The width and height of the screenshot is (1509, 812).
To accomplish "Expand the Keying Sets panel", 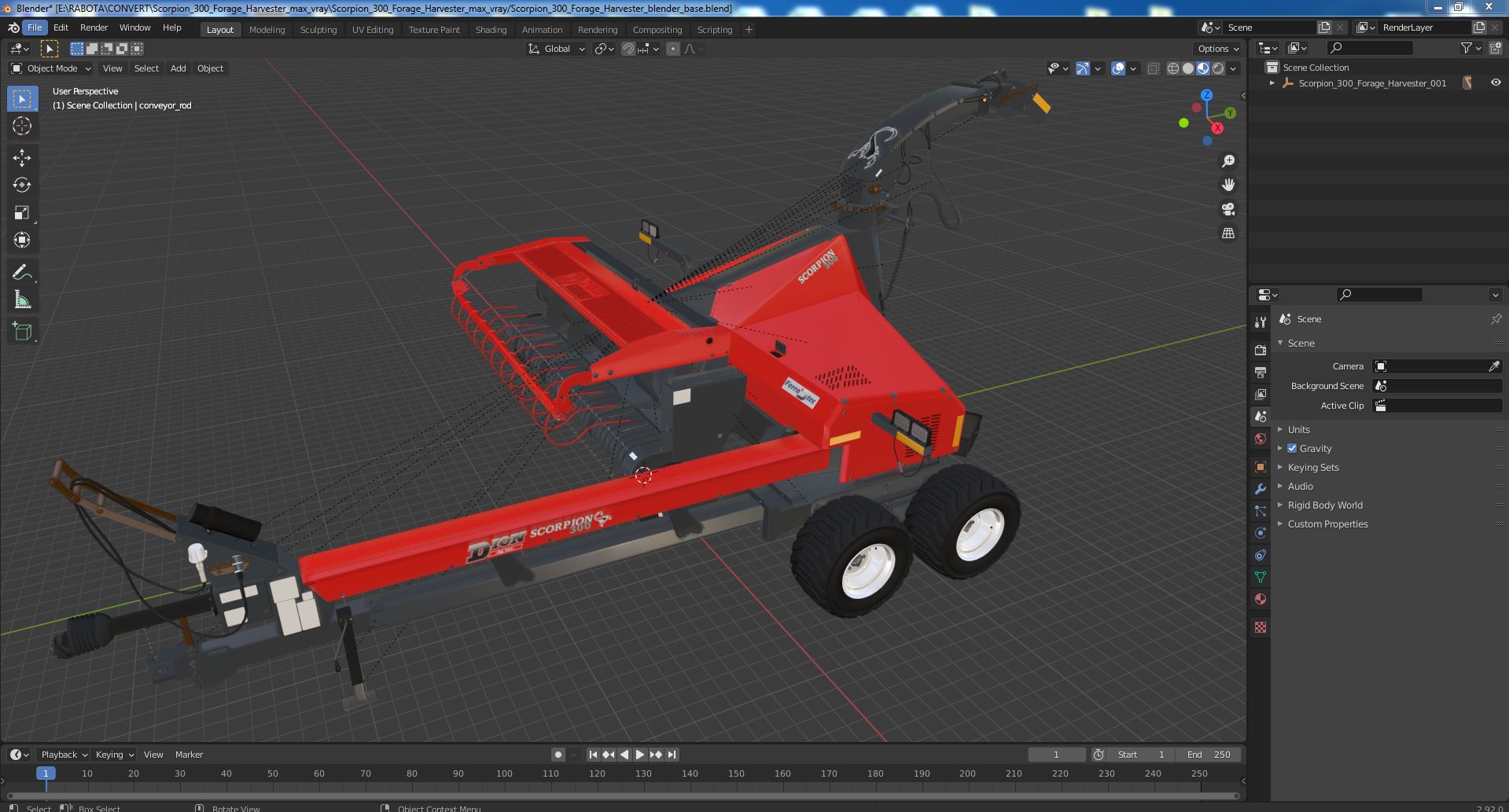I will pos(1312,467).
